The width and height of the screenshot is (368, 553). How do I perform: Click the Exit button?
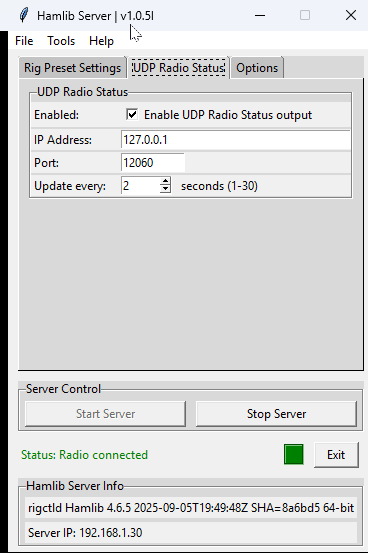[x=336, y=455]
